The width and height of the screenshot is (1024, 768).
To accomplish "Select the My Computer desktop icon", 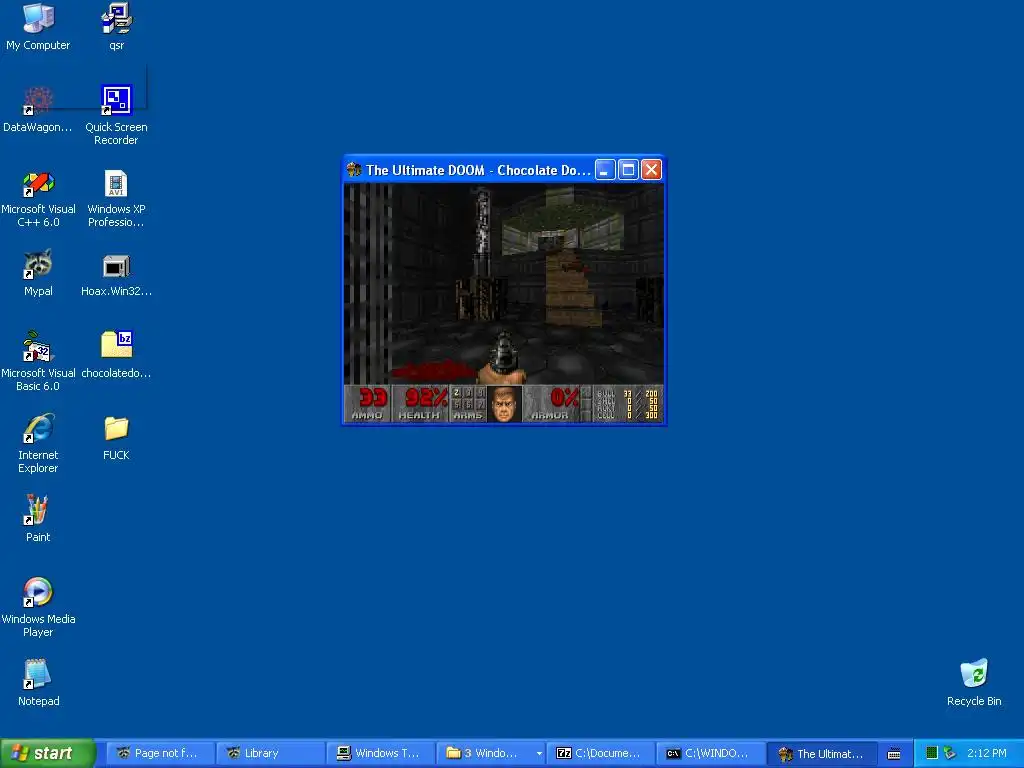I will pos(38,26).
